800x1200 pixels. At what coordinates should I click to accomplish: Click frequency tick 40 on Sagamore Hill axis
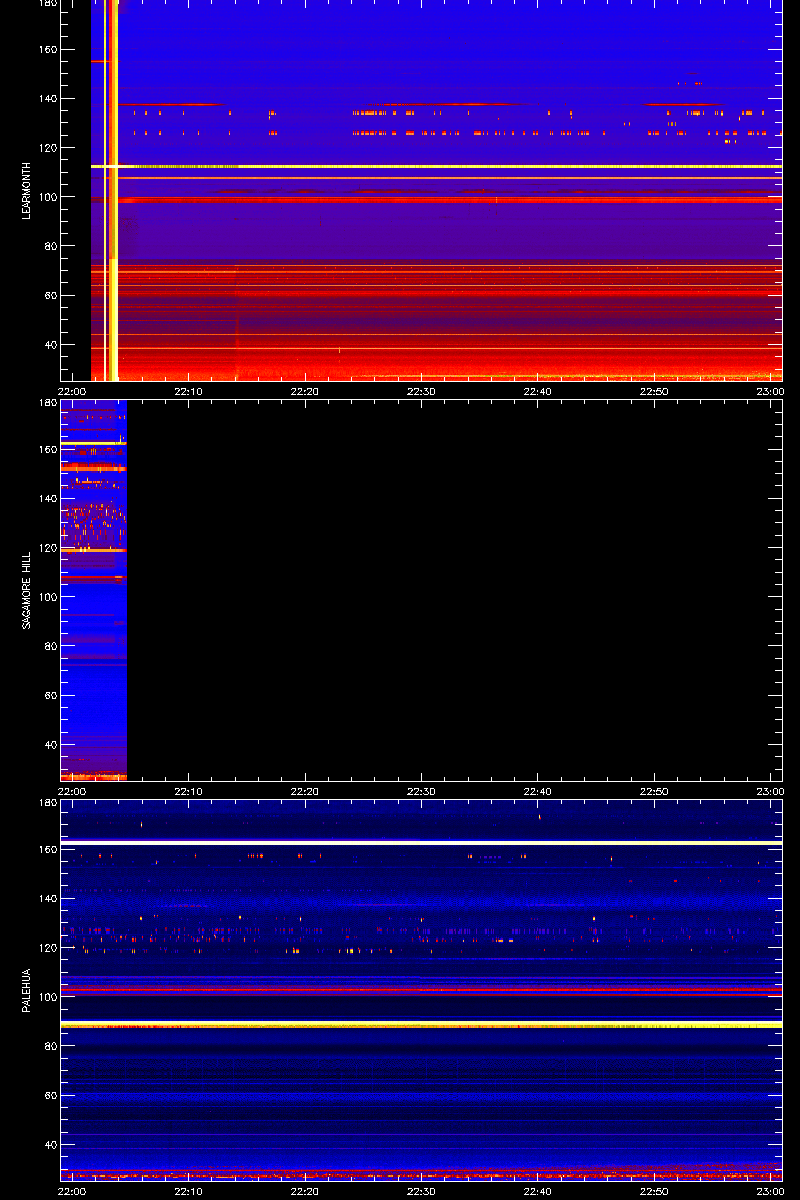[50, 745]
